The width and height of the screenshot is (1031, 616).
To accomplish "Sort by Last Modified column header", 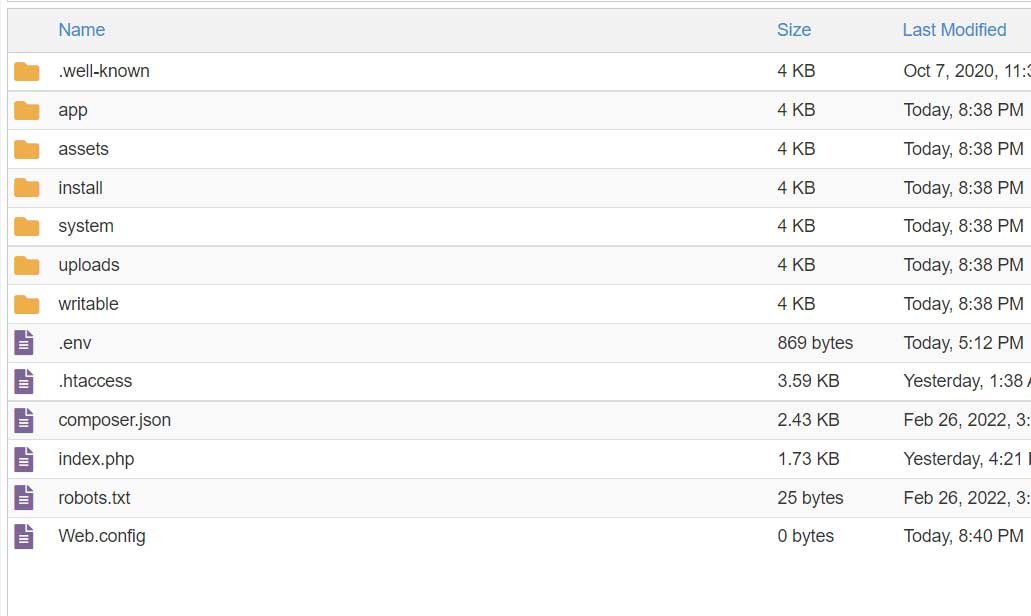I will (954, 30).
